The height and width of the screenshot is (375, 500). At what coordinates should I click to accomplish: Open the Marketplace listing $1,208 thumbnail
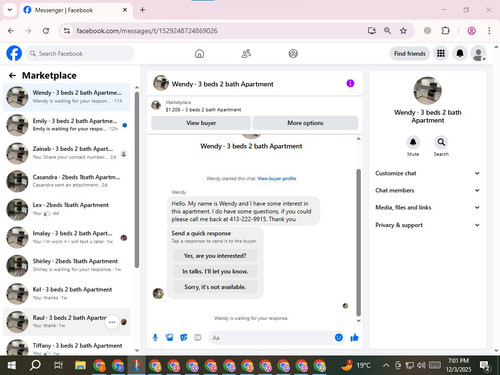click(x=156, y=105)
